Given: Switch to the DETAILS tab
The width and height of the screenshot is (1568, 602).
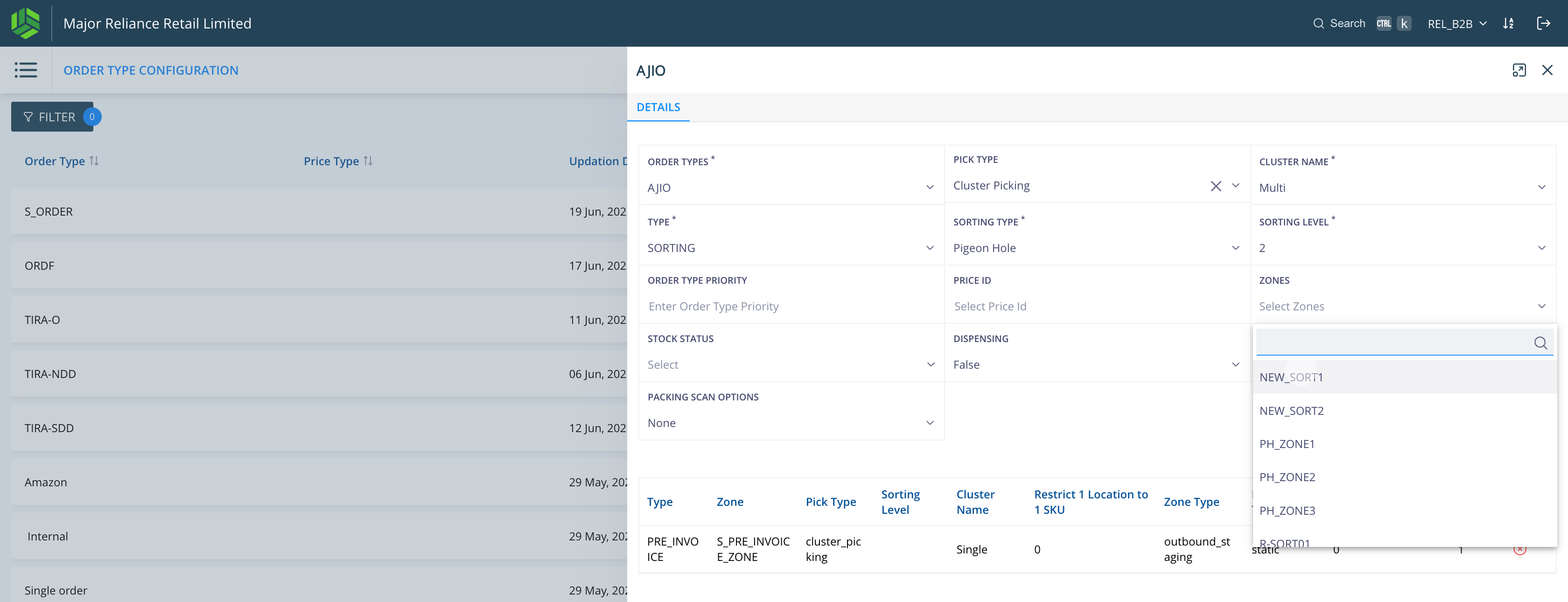Looking at the screenshot, I should click(x=658, y=107).
